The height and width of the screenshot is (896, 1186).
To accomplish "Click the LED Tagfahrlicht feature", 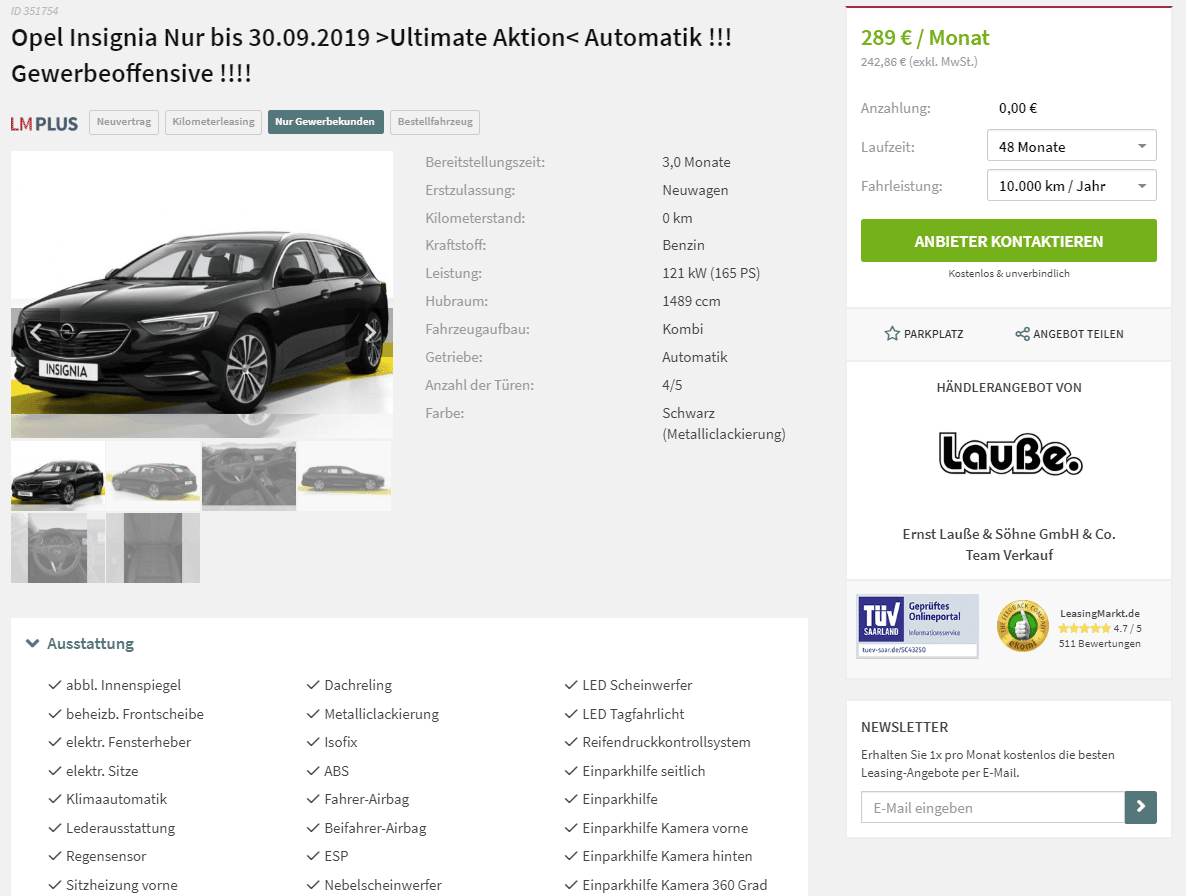I will point(633,714).
